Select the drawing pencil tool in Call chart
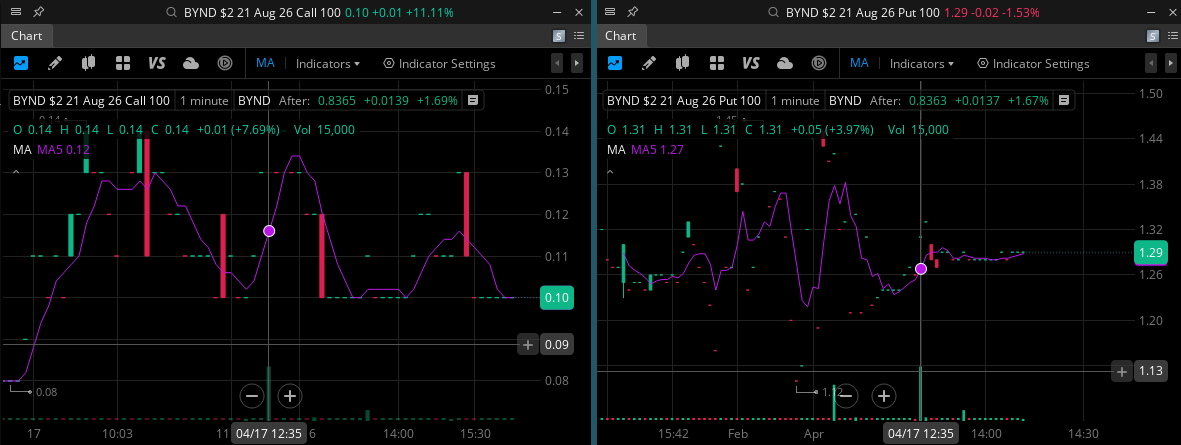Viewport: 1181px width, 445px height. point(55,63)
